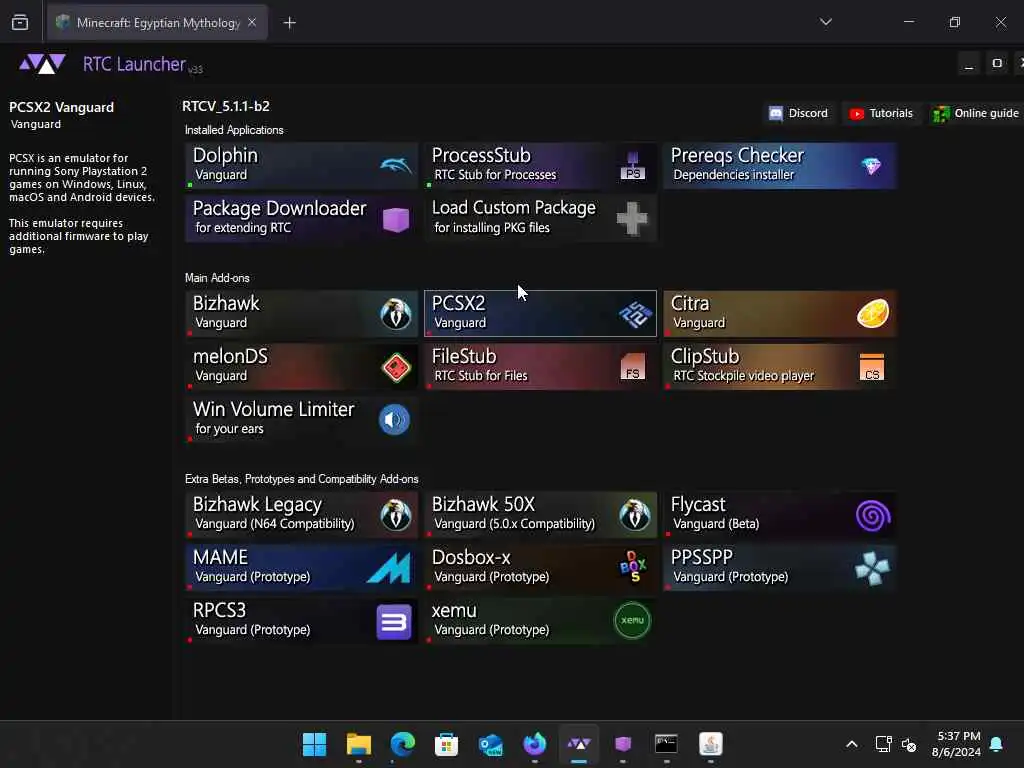This screenshot has width=1024, height=768.
Task: Click the Bizhawk hawk icon
Action: click(x=396, y=313)
